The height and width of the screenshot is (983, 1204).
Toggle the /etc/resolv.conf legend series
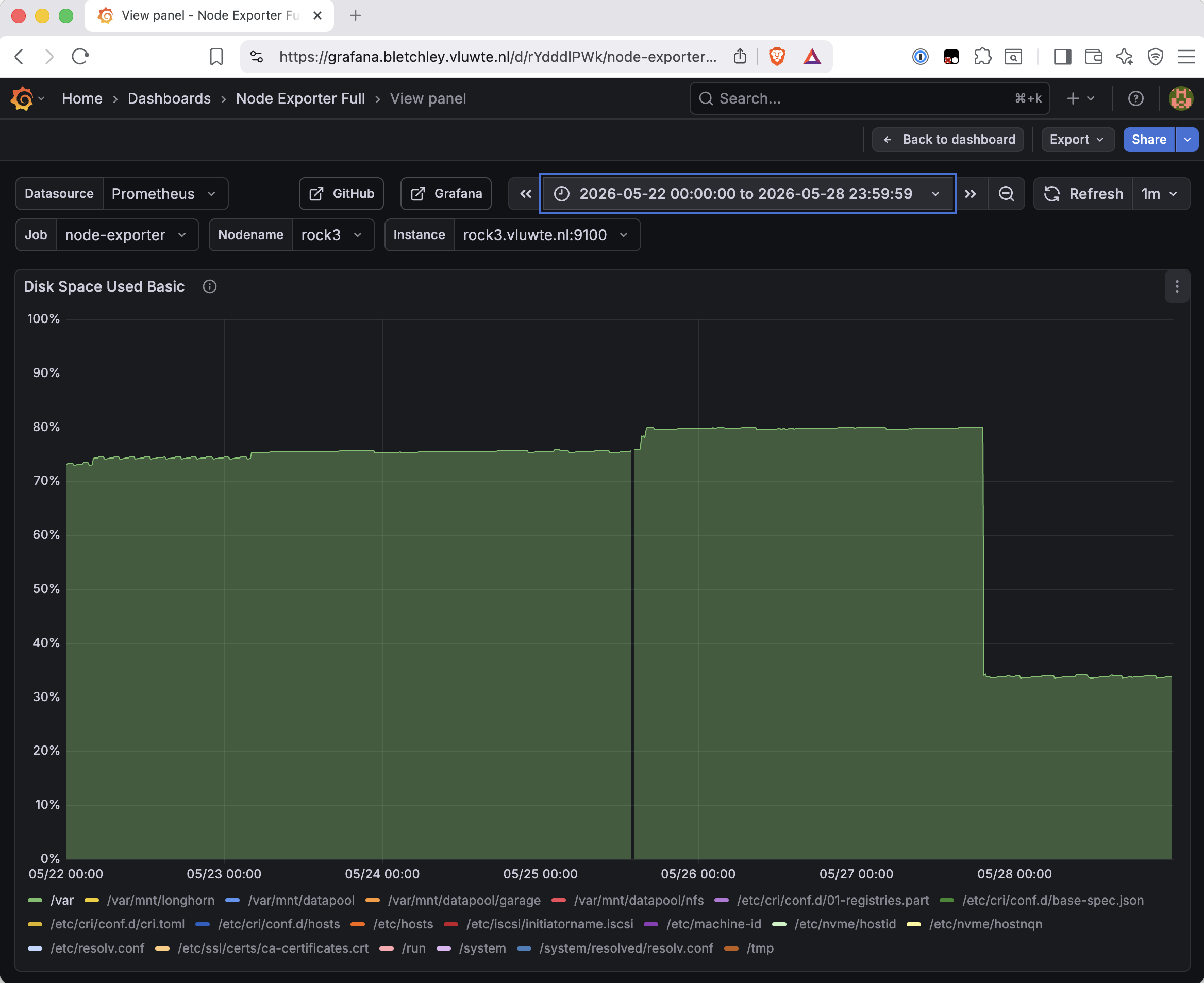97,948
